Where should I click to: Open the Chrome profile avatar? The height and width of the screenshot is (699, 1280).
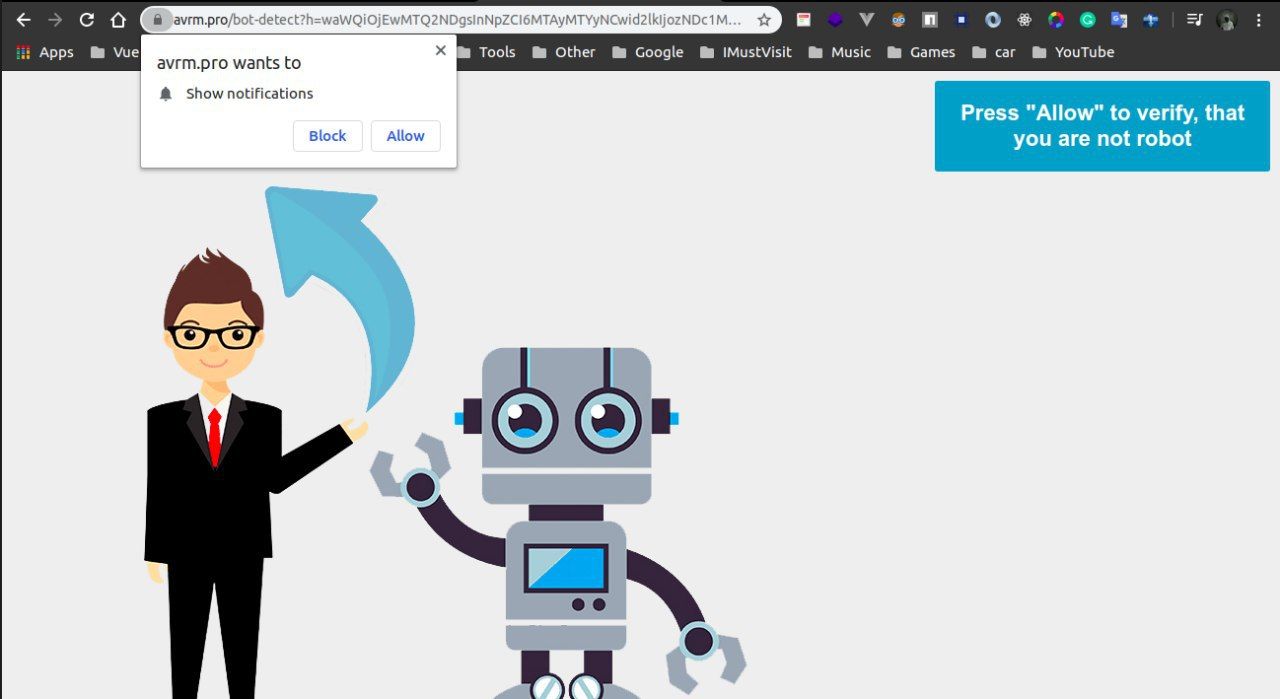click(1226, 19)
